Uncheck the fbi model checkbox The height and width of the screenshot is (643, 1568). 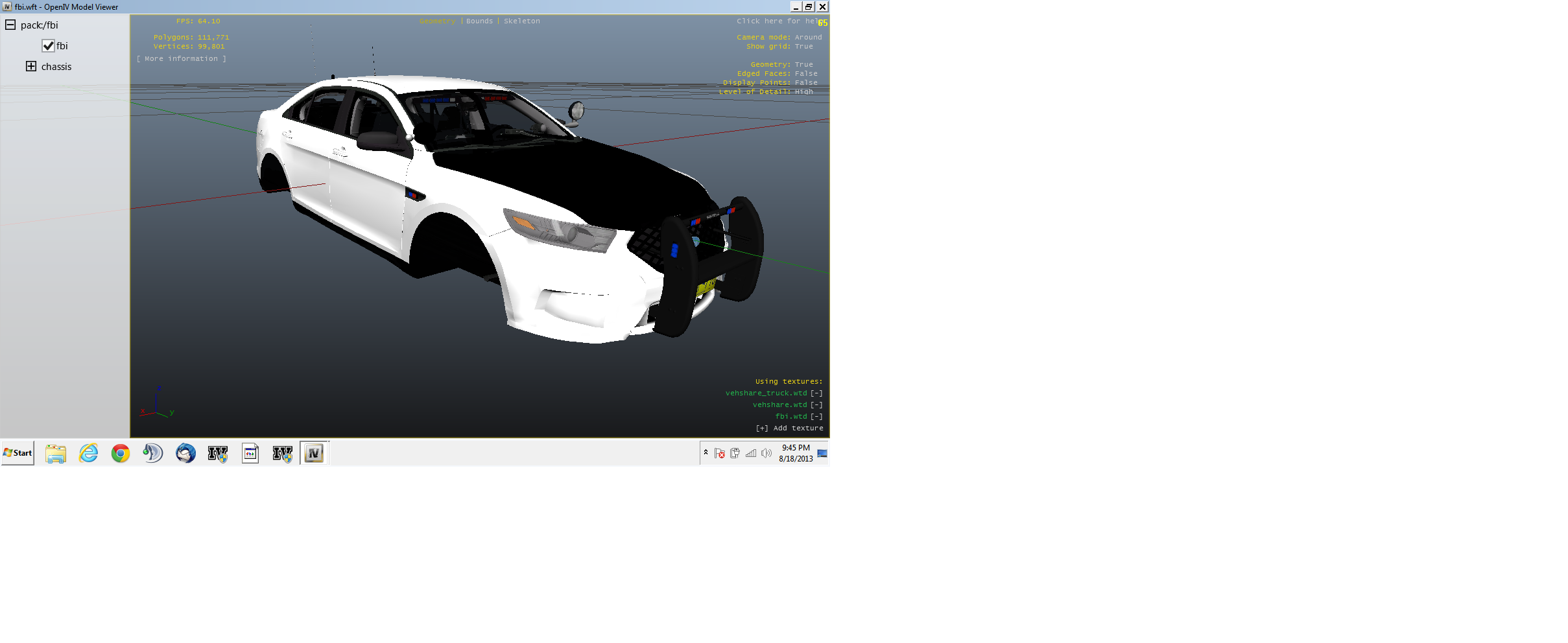48,46
